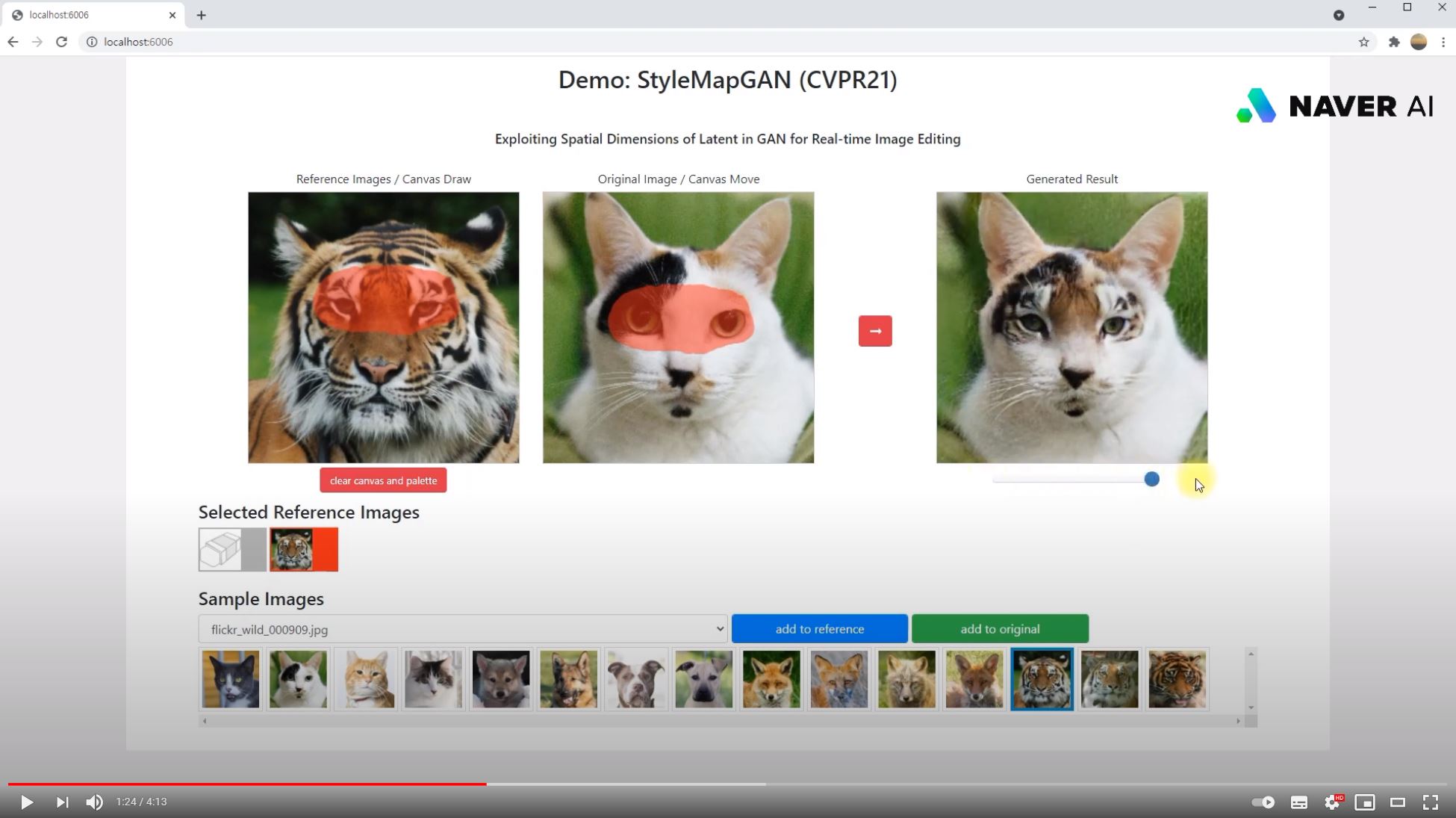Toggle autoplay switch
1456x818 pixels.
pyautogui.click(x=1263, y=802)
